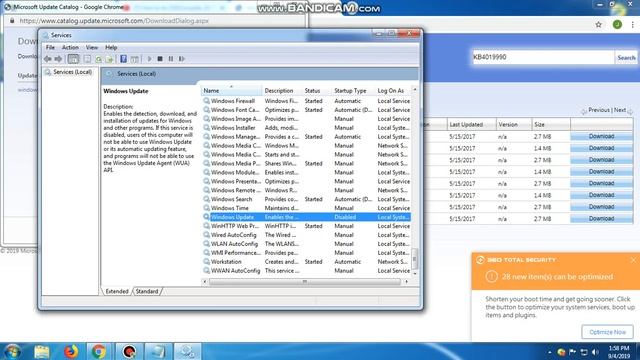Click horizontal scrollbar thumb in services list
The image size is (640, 360).
(305, 282)
